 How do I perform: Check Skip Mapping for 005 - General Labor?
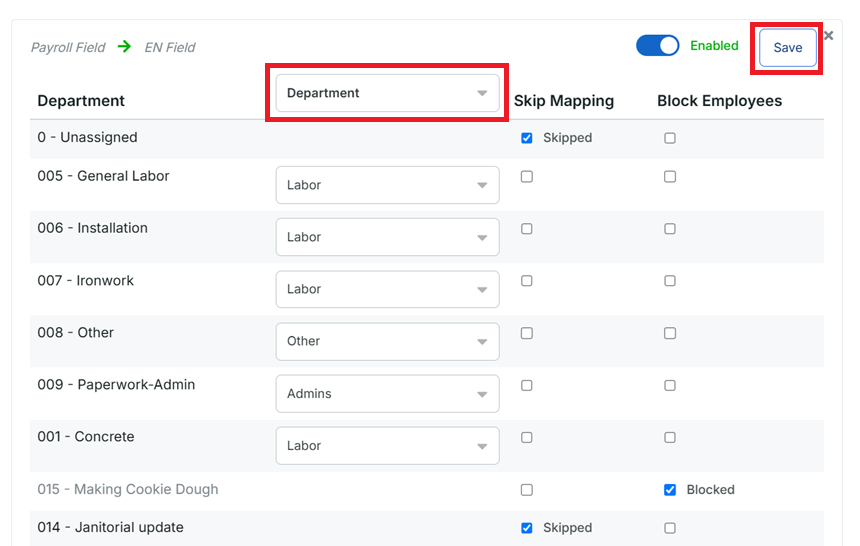click(x=527, y=177)
